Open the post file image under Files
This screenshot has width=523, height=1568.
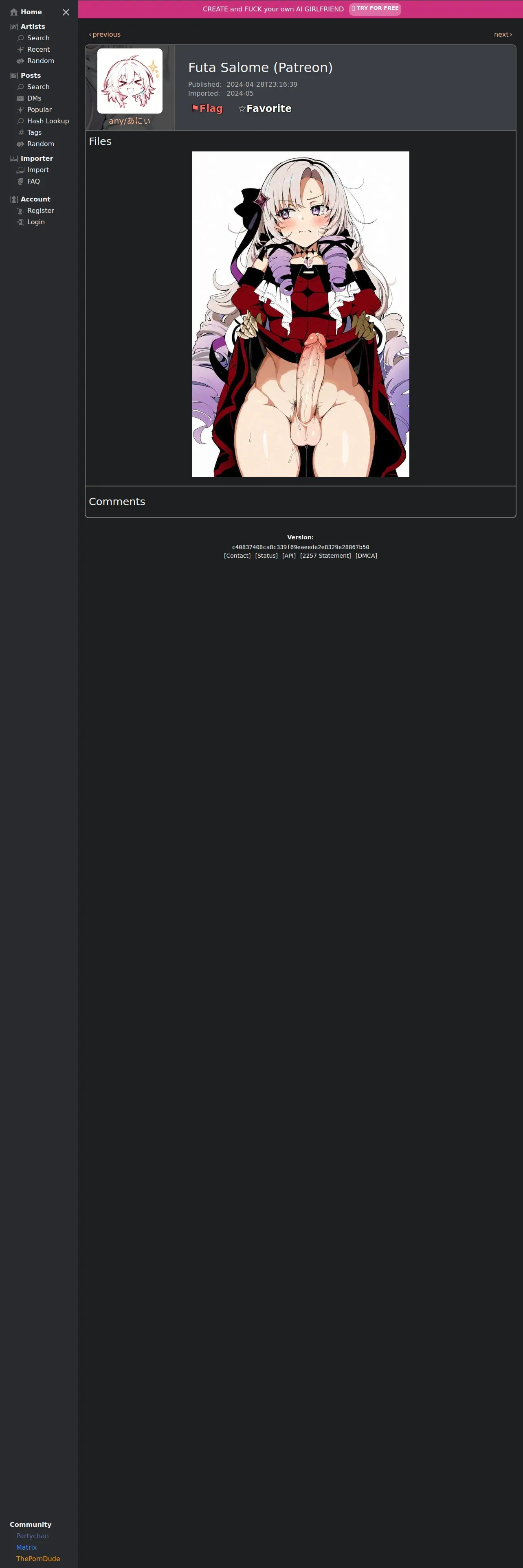coord(301,314)
